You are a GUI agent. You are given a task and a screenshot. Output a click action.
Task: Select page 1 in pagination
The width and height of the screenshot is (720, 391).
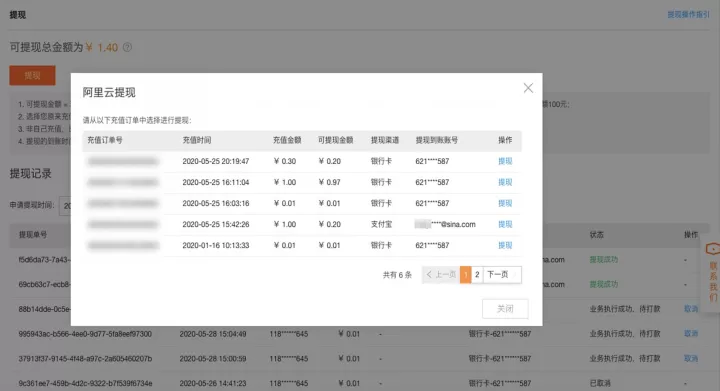[466, 274]
